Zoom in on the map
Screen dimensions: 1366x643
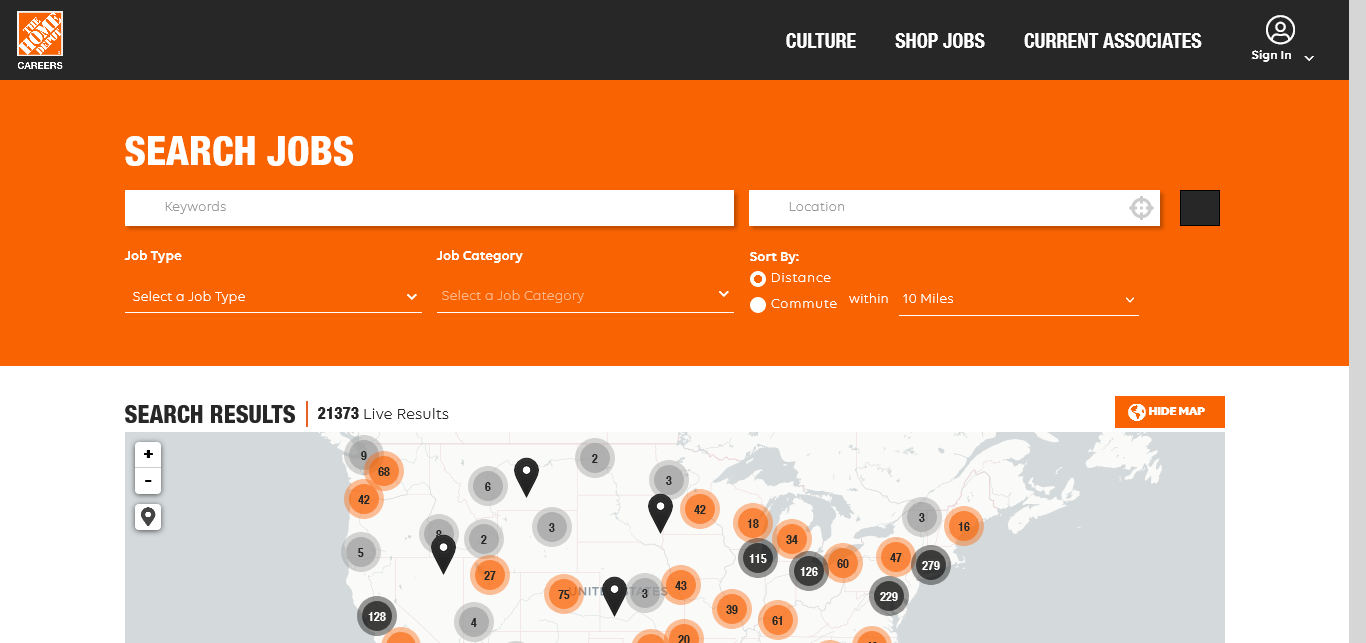tap(148, 454)
